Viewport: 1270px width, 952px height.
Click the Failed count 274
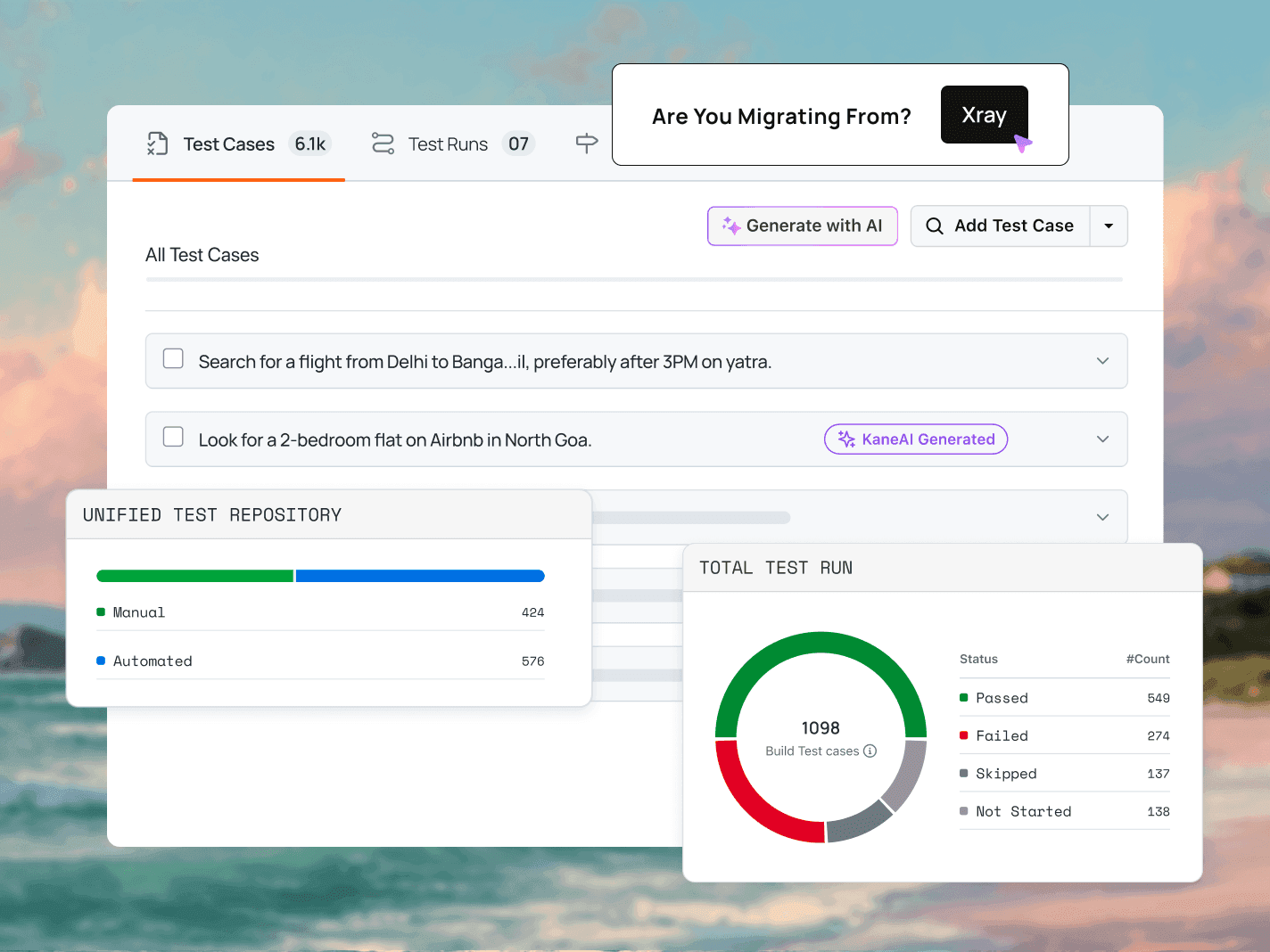(1159, 736)
